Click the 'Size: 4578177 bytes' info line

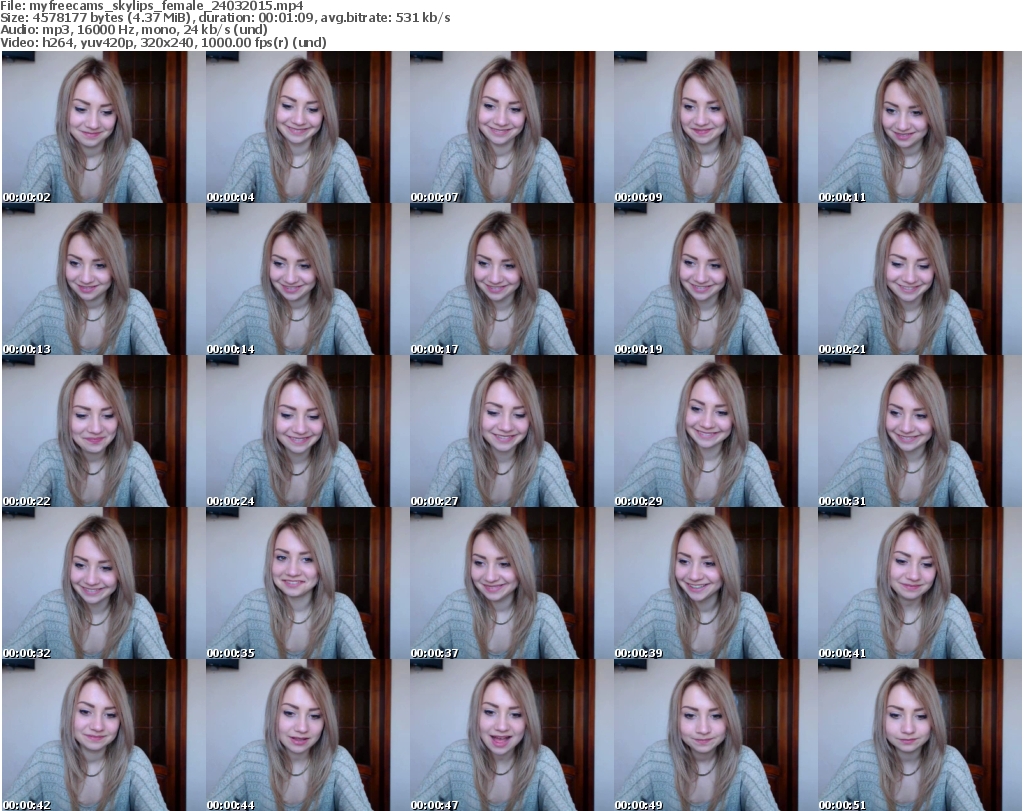pyautogui.click(x=225, y=18)
